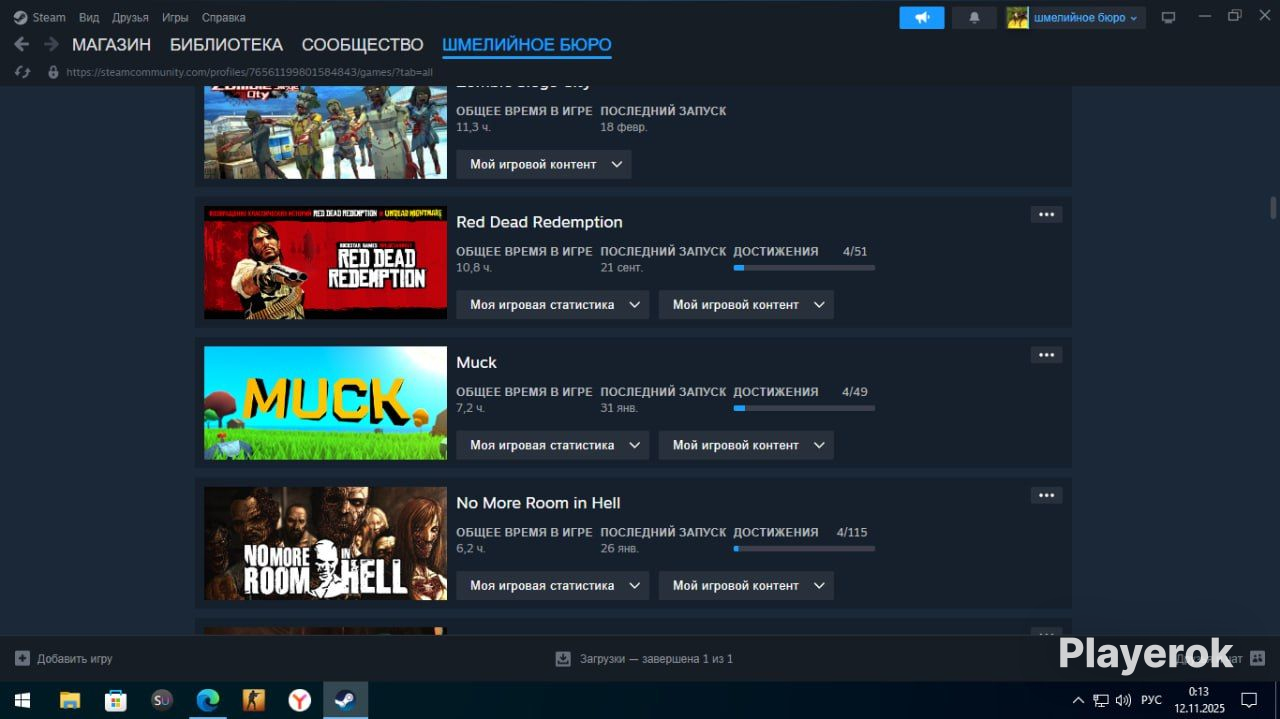
Task: Open options for No More Room in Hell three-dots button
Action: (x=1046, y=495)
